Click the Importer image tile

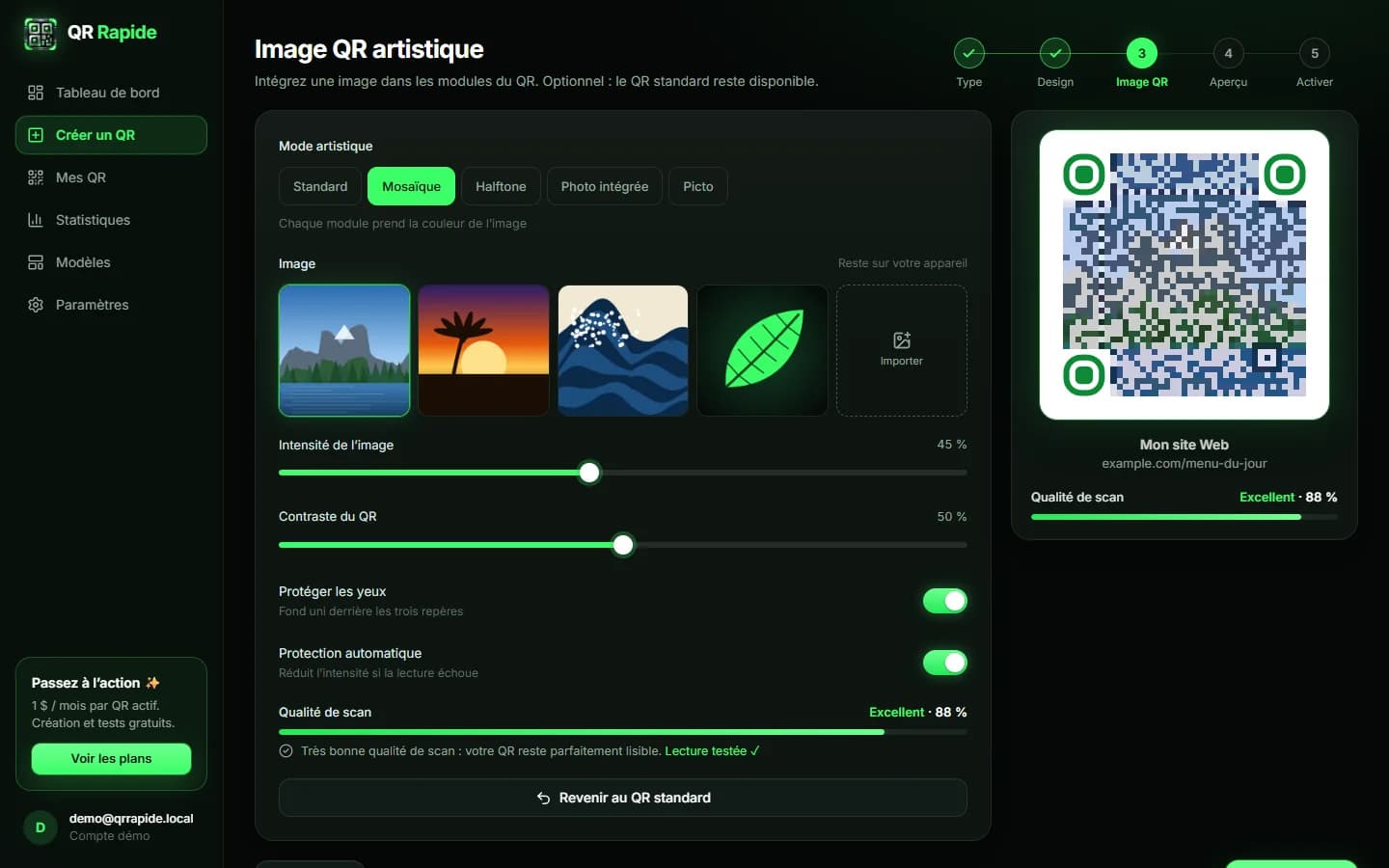[x=902, y=350]
